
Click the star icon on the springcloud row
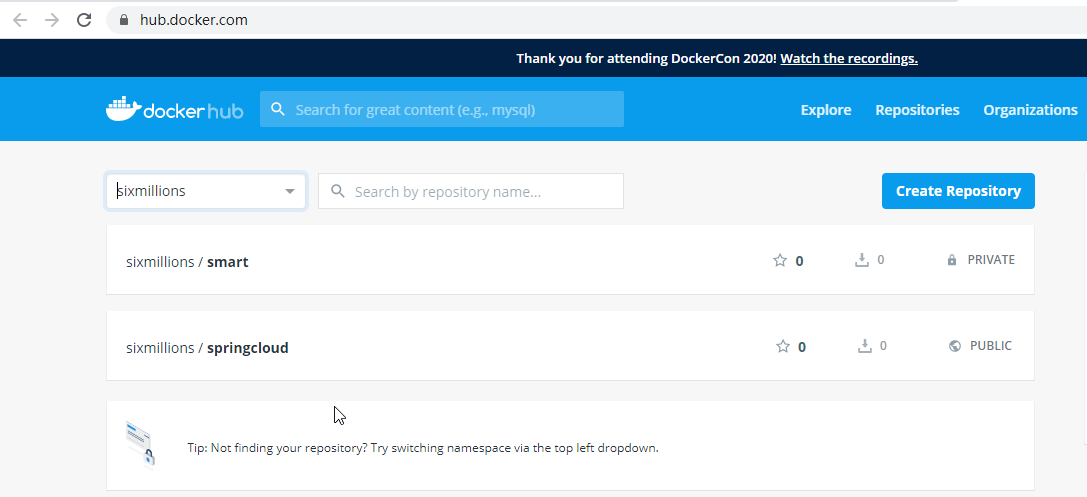(783, 347)
